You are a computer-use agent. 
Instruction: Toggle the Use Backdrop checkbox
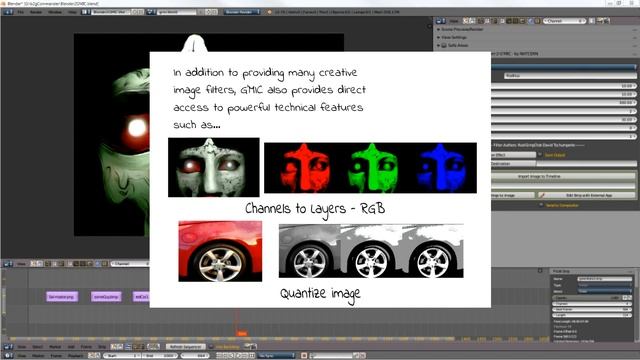pos(211,347)
